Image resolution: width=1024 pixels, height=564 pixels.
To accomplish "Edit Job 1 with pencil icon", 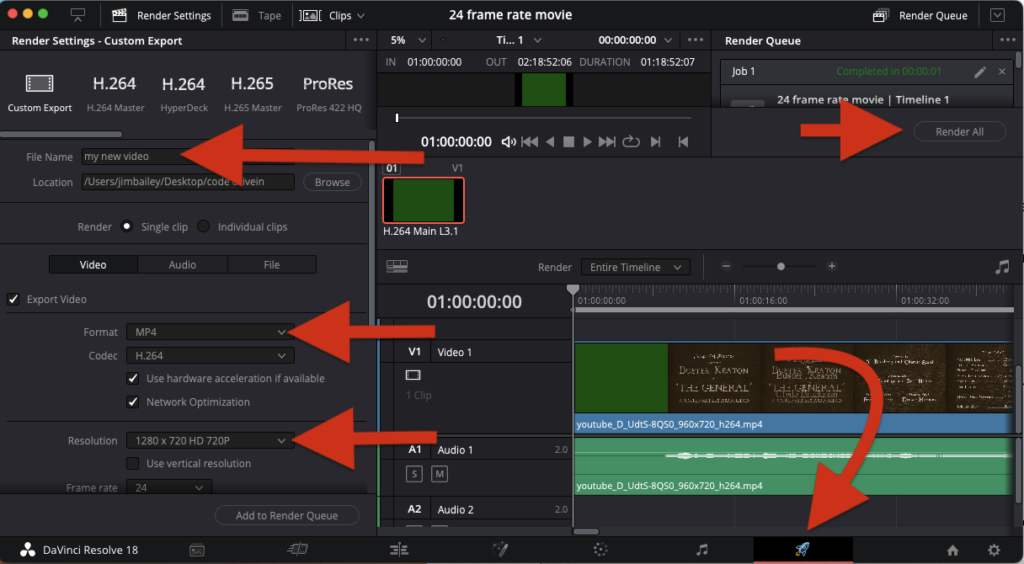I will [x=980, y=72].
